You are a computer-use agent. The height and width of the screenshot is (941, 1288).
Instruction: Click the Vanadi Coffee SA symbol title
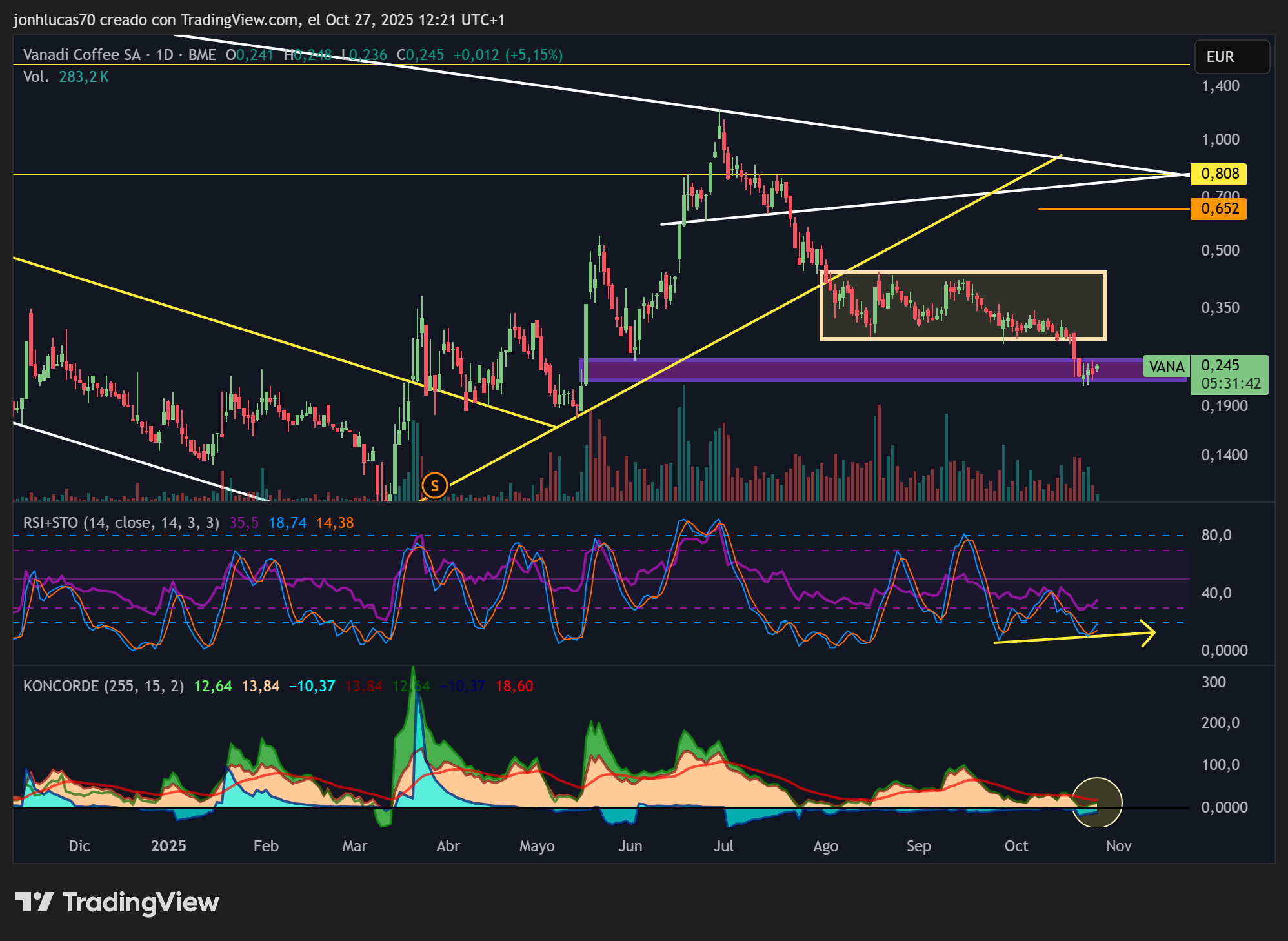pos(82,55)
